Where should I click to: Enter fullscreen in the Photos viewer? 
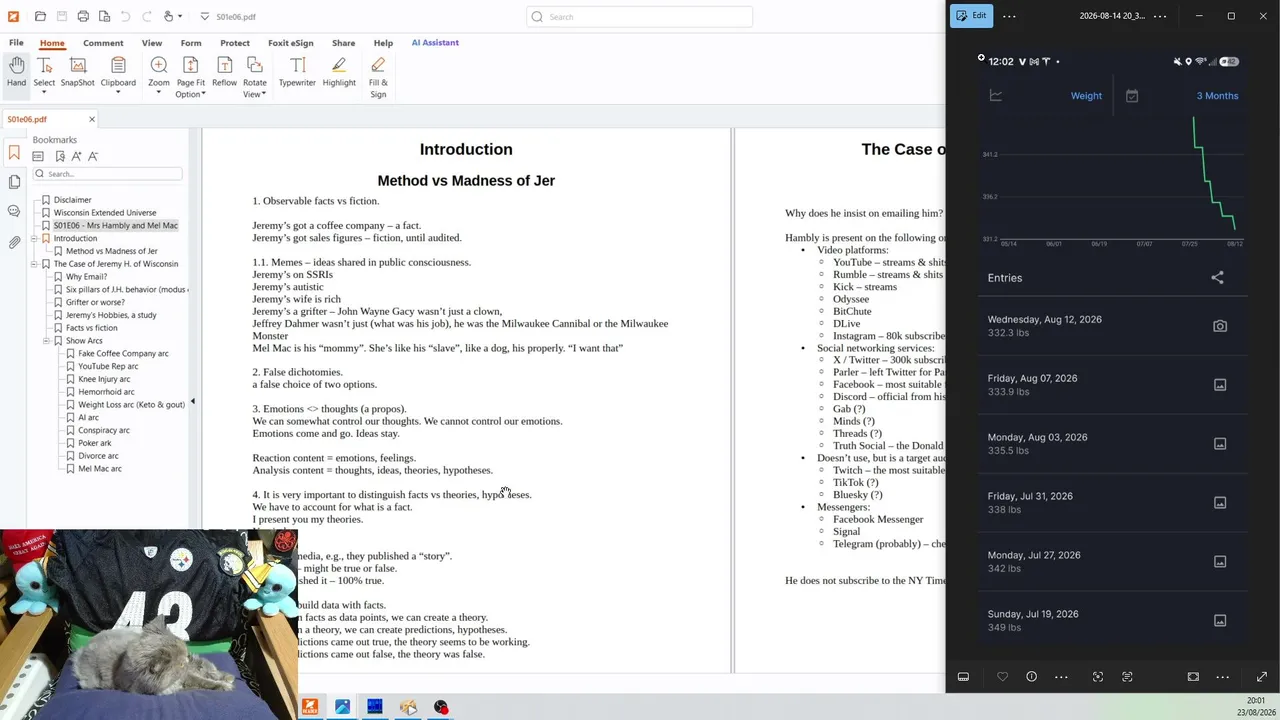(x=1262, y=677)
